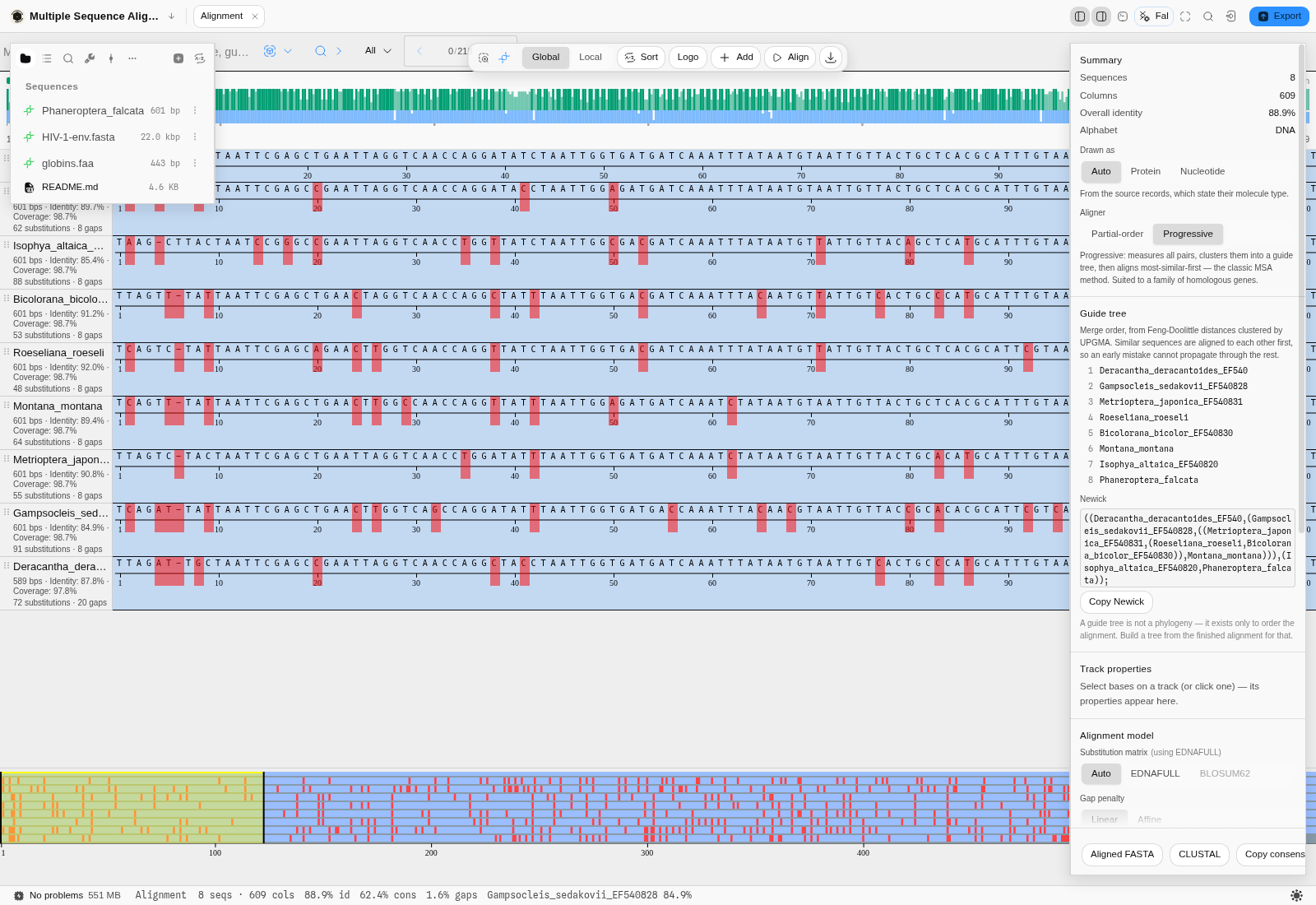Open the wrench tools section in sidebar
Viewport: 1316px width, 905px height.
[x=90, y=58]
